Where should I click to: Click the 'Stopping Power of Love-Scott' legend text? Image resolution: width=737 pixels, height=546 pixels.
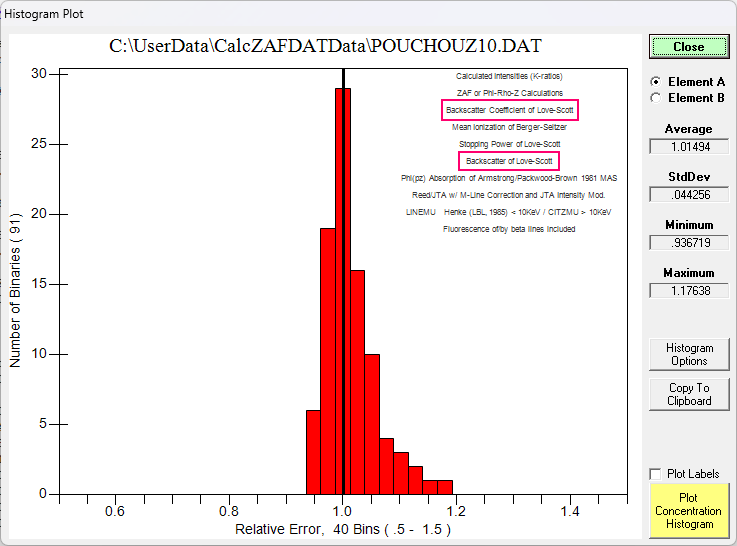(509, 144)
